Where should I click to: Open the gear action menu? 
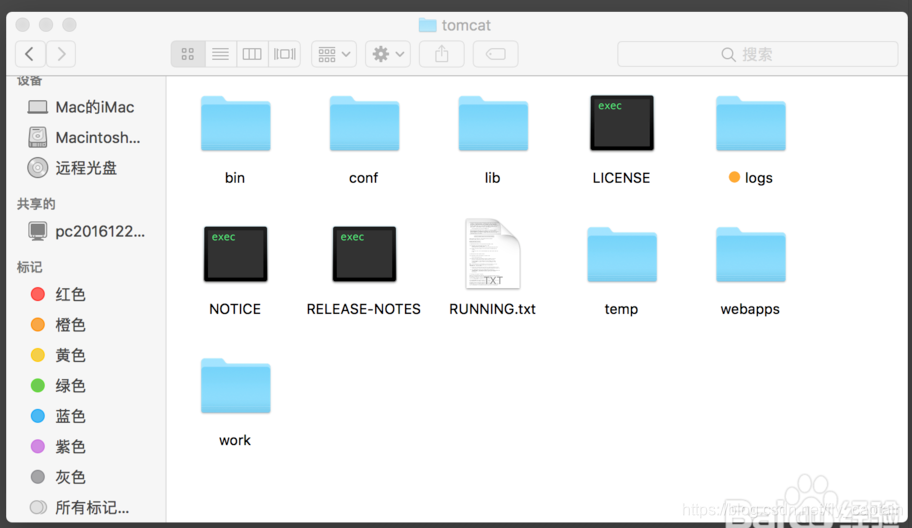click(388, 54)
